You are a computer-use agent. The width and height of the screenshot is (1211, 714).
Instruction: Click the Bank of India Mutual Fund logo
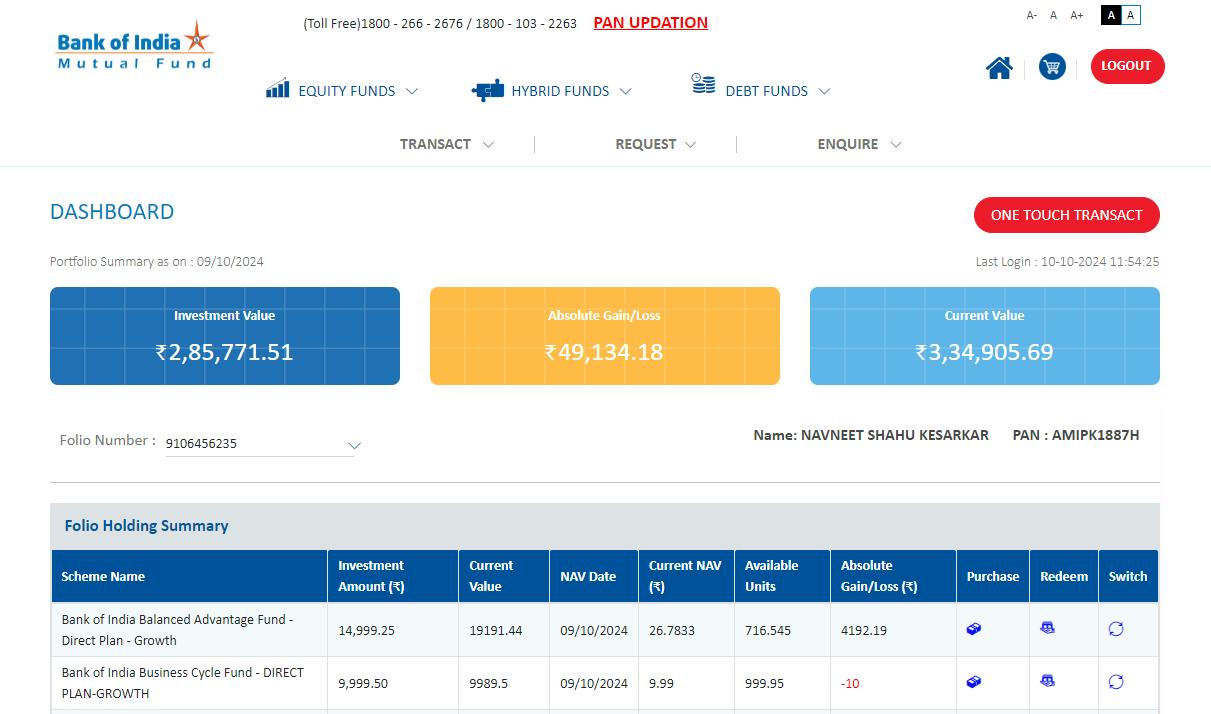coord(135,46)
